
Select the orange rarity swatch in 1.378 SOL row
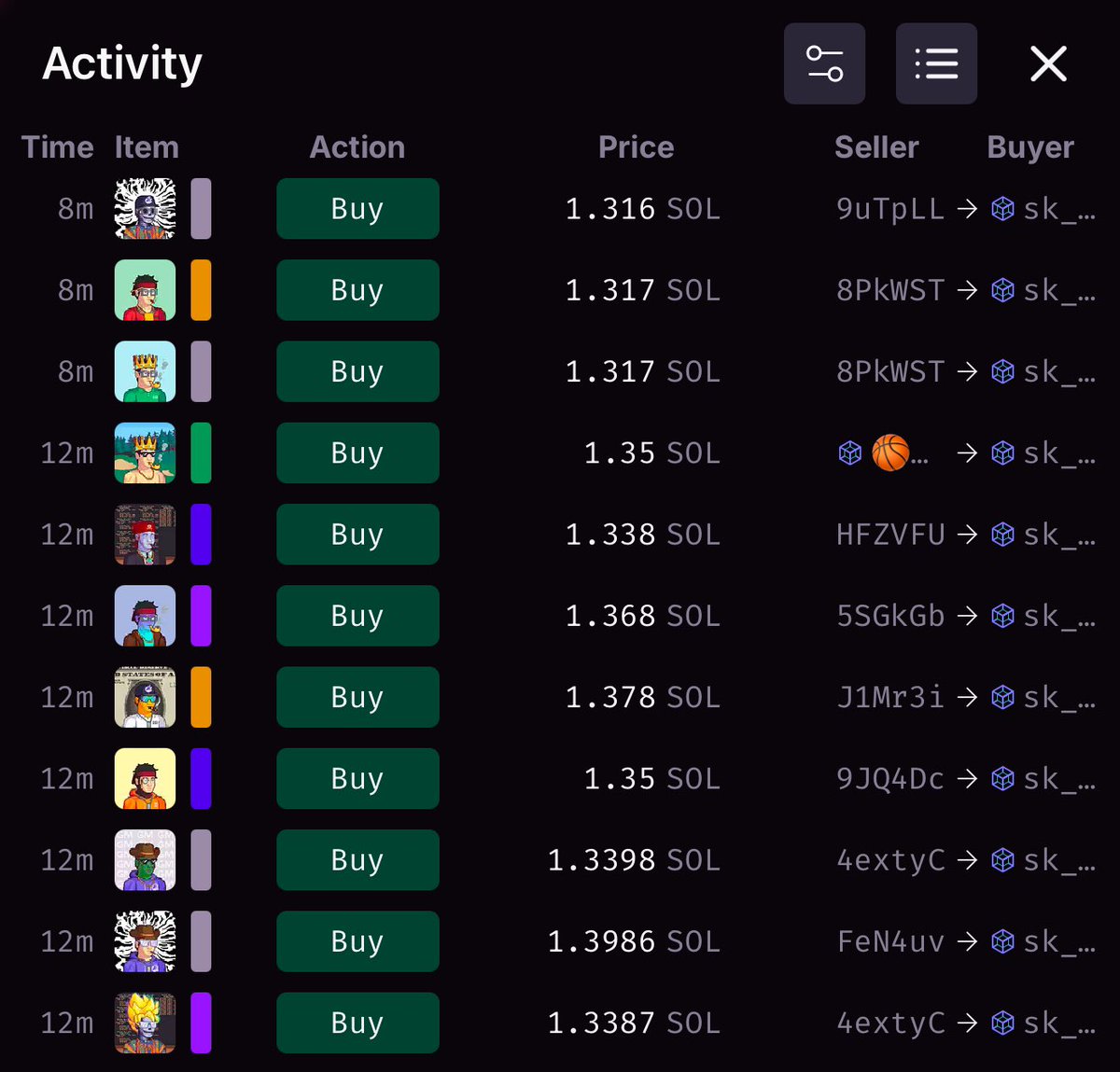(201, 697)
